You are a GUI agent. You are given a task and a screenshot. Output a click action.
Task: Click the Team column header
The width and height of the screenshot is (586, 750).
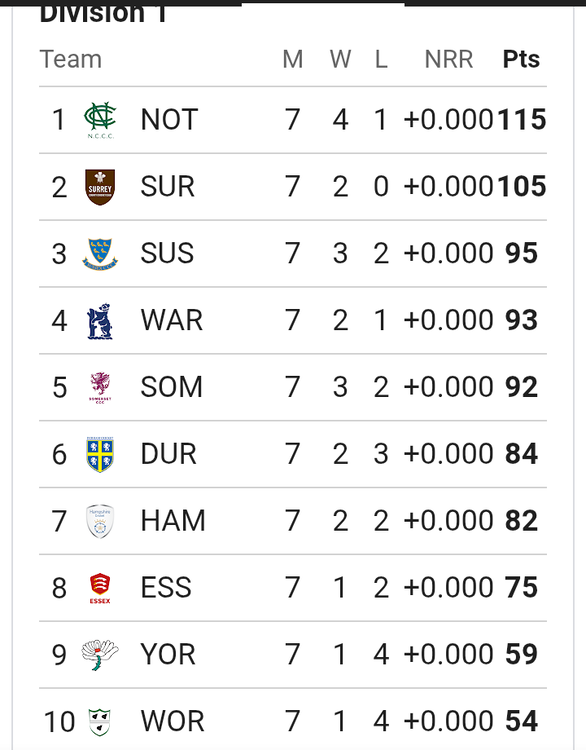pos(71,59)
